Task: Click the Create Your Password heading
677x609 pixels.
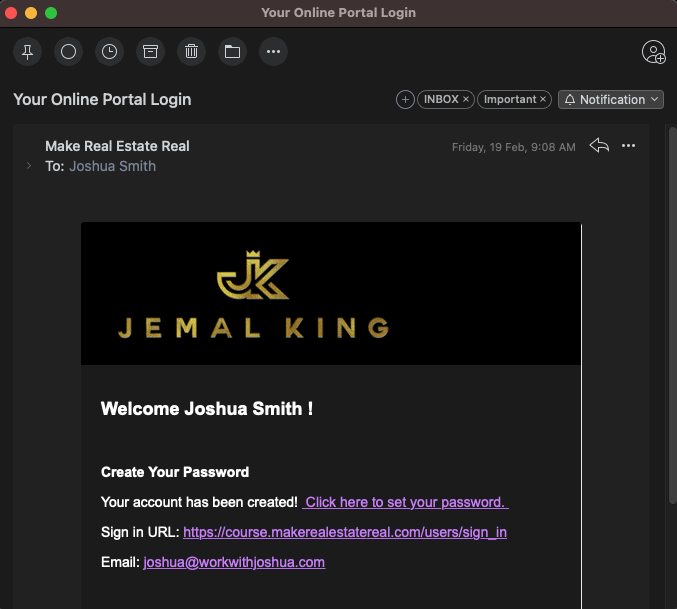Action: click(175, 472)
